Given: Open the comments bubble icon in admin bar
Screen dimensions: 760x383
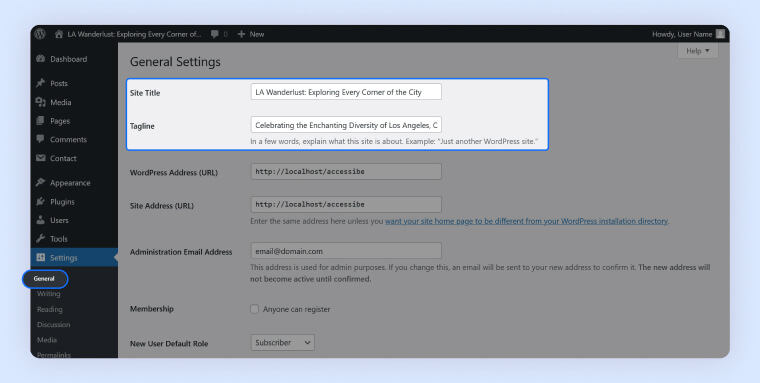Looking at the screenshot, I should (x=215, y=34).
